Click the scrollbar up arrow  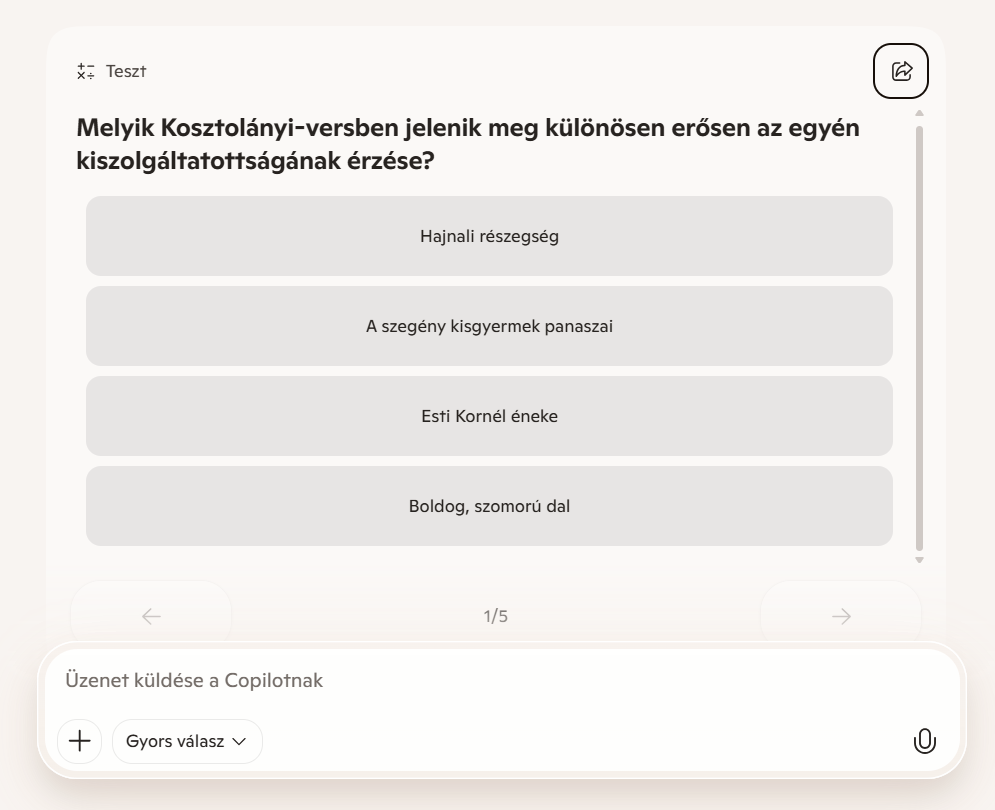tap(919, 113)
